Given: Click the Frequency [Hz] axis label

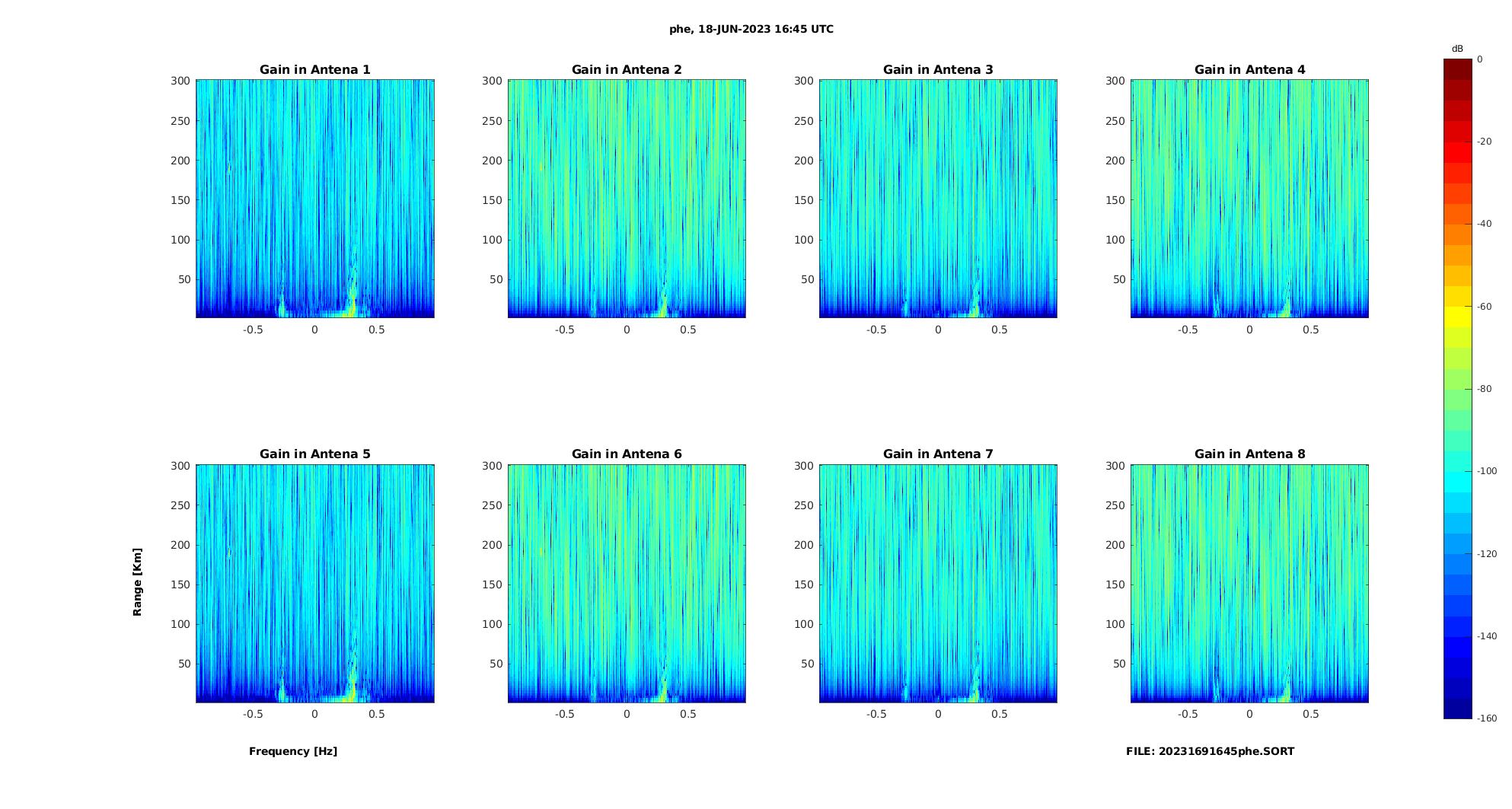Looking at the screenshot, I should pyautogui.click(x=293, y=751).
